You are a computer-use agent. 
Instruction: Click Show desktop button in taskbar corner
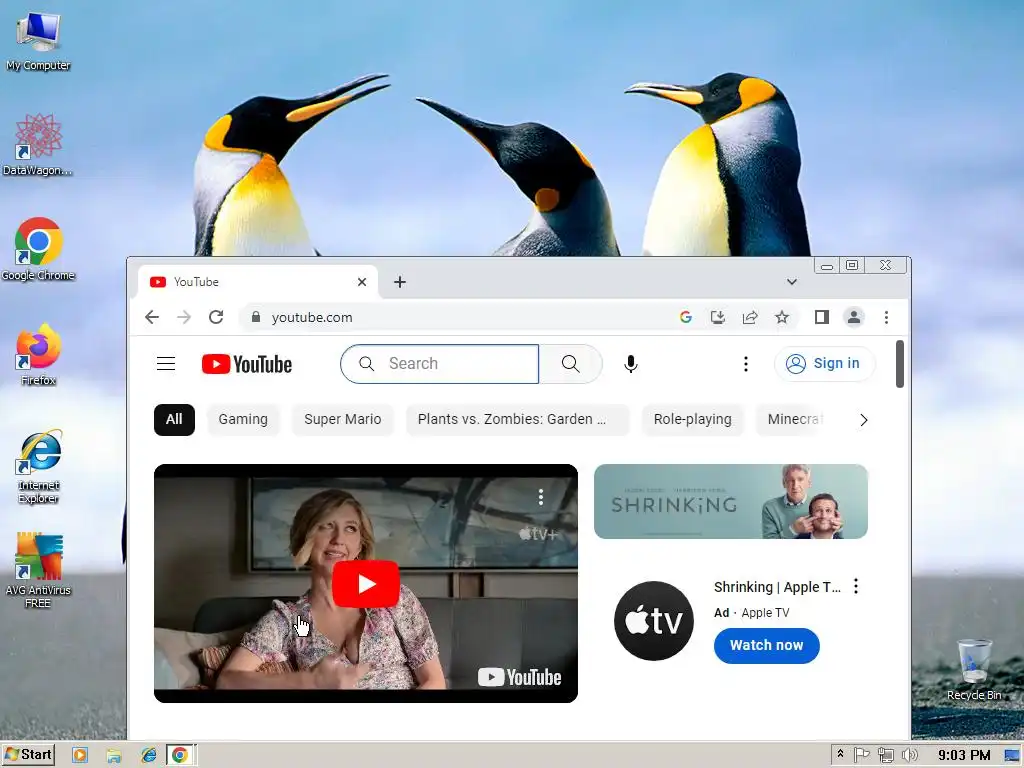tap(1012, 756)
